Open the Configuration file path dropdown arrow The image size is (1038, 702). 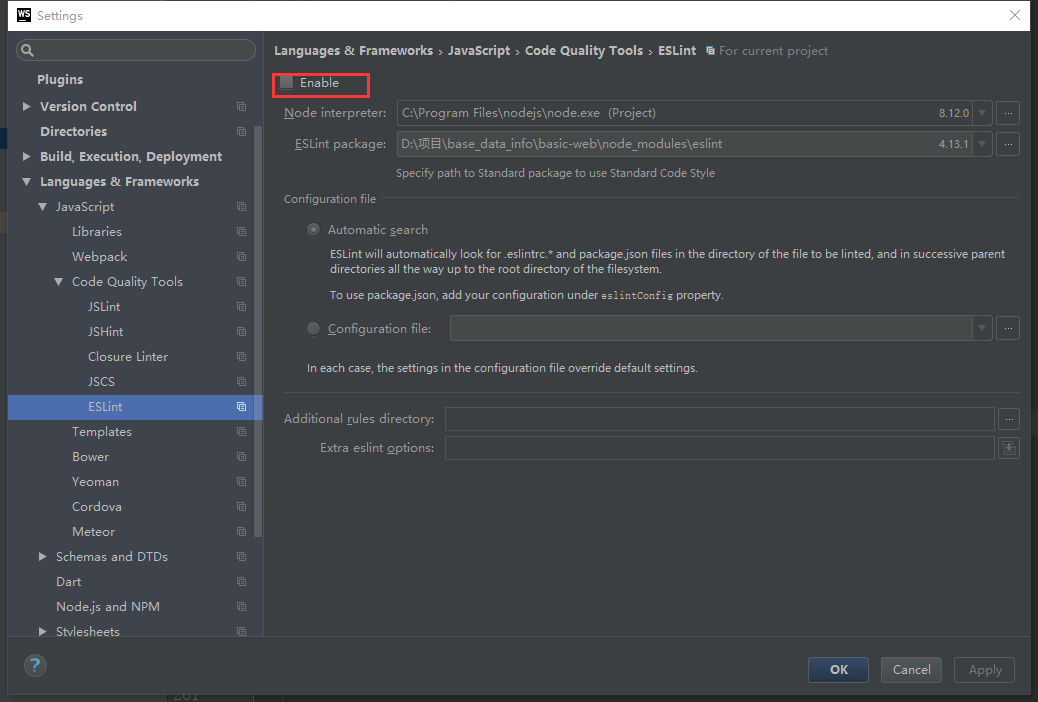click(982, 328)
